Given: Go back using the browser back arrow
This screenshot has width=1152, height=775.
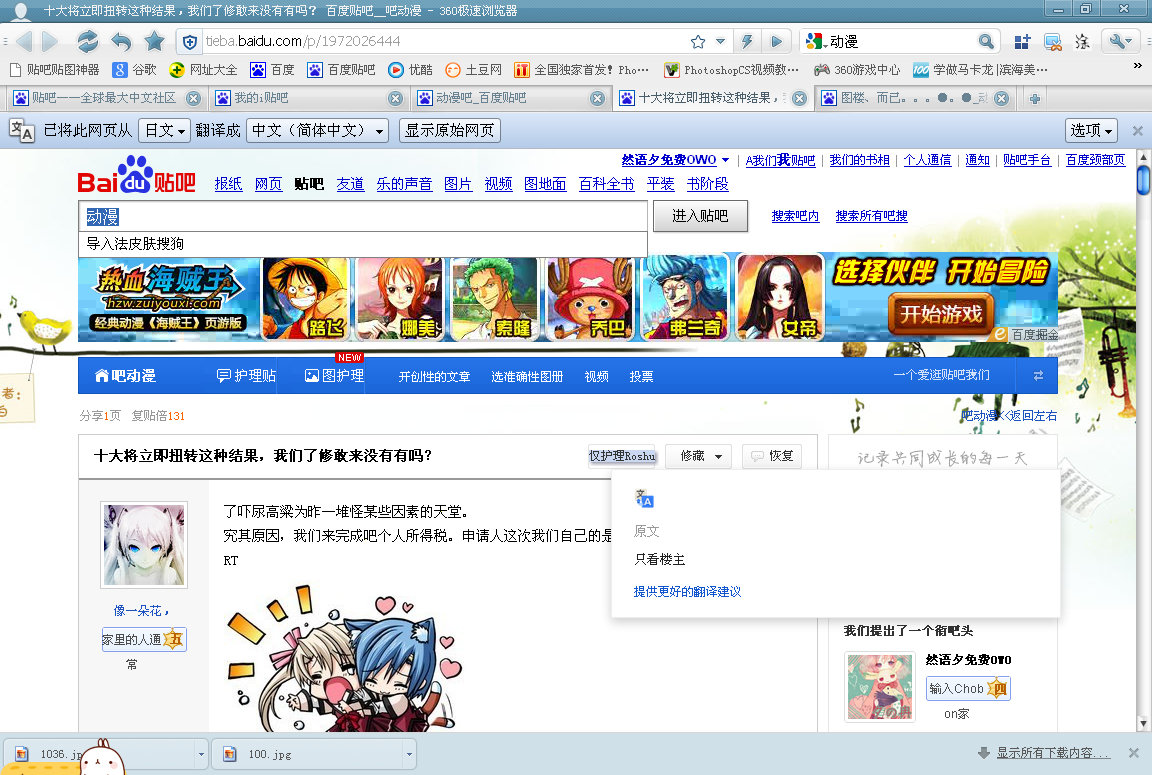Looking at the screenshot, I should [24, 41].
